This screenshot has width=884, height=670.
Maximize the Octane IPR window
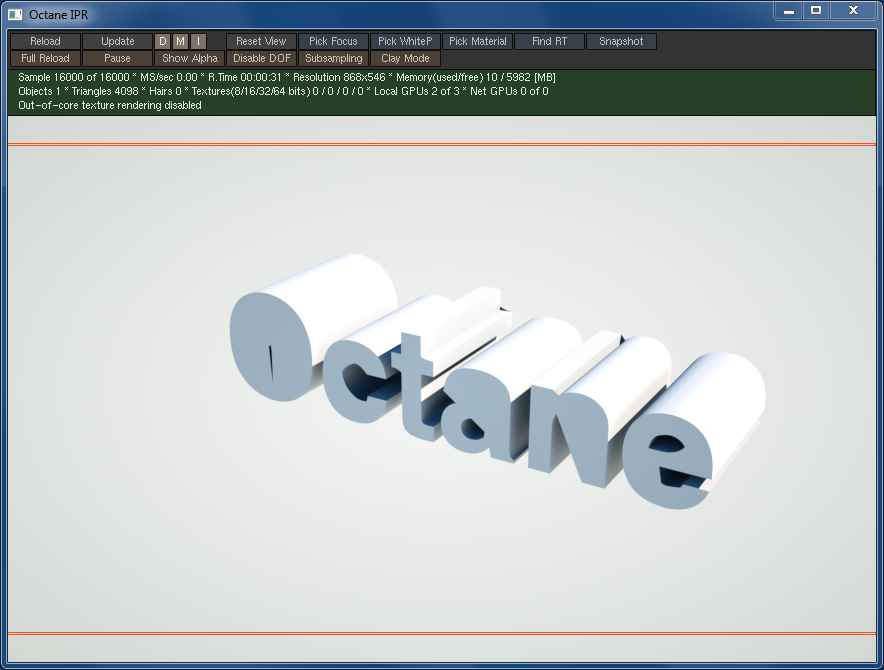[816, 11]
